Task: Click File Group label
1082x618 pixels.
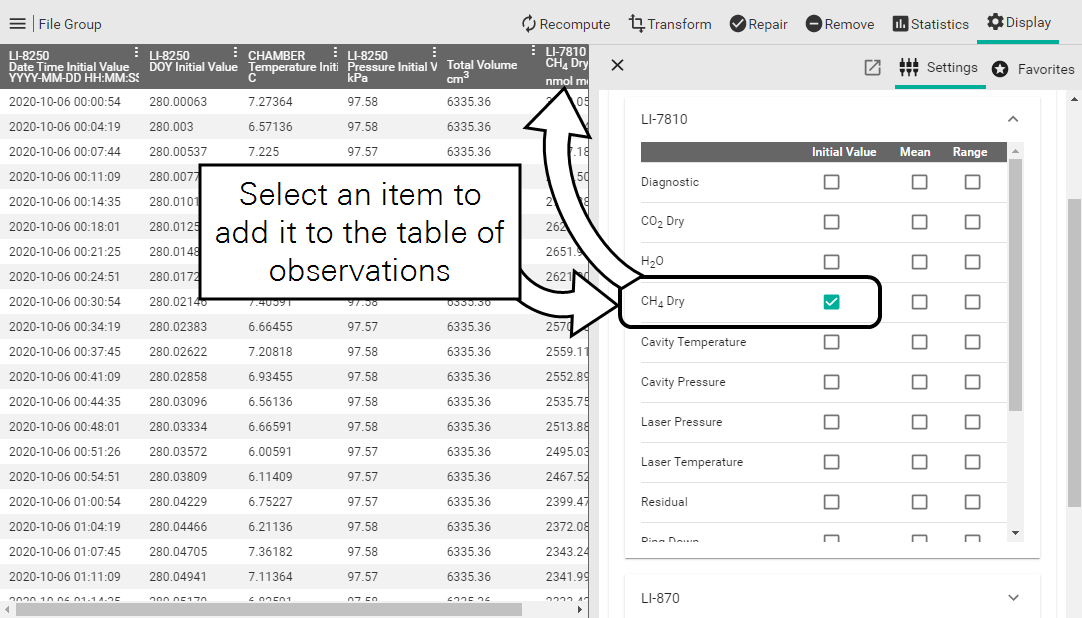Action: pyautogui.click(x=70, y=24)
